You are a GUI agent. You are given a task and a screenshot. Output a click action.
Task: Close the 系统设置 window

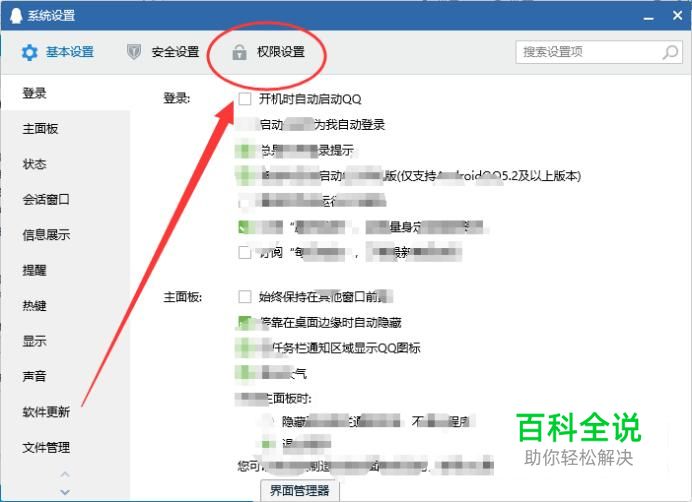[678, 15]
